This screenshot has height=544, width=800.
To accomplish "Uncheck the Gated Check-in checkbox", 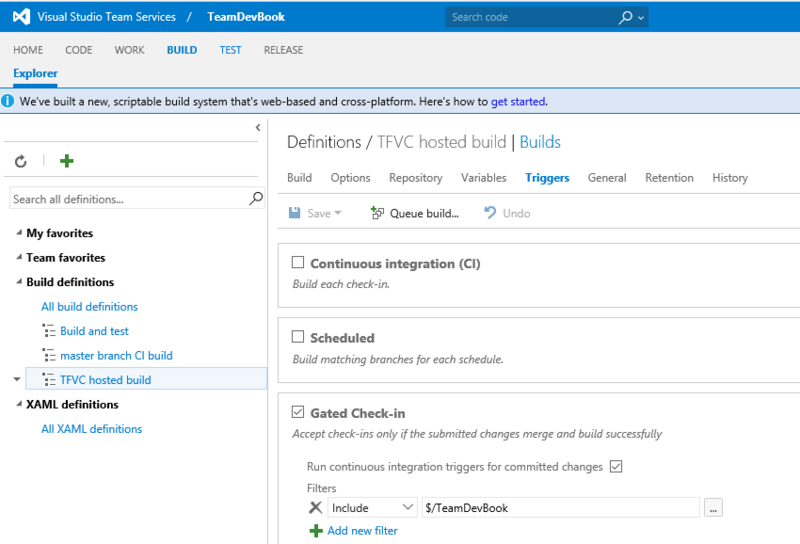I will pos(297,412).
